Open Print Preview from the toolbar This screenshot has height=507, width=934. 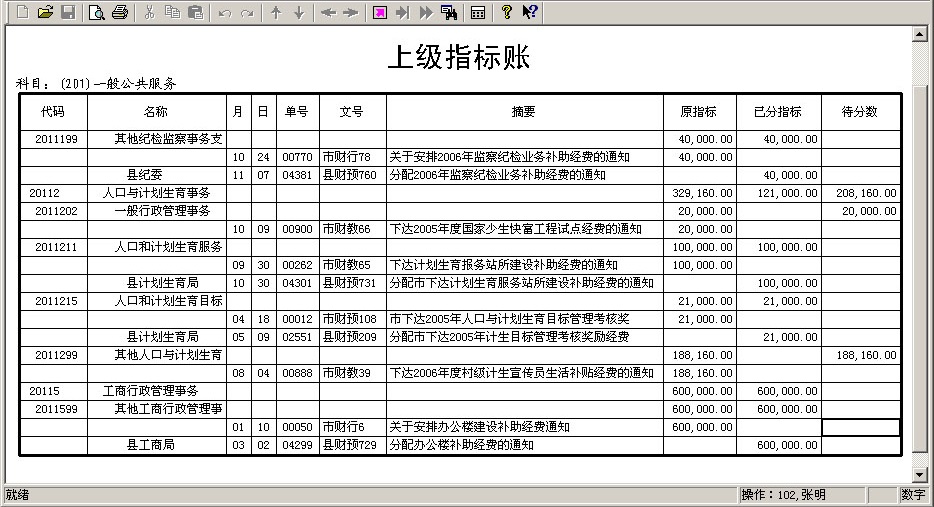click(x=96, y=12)
